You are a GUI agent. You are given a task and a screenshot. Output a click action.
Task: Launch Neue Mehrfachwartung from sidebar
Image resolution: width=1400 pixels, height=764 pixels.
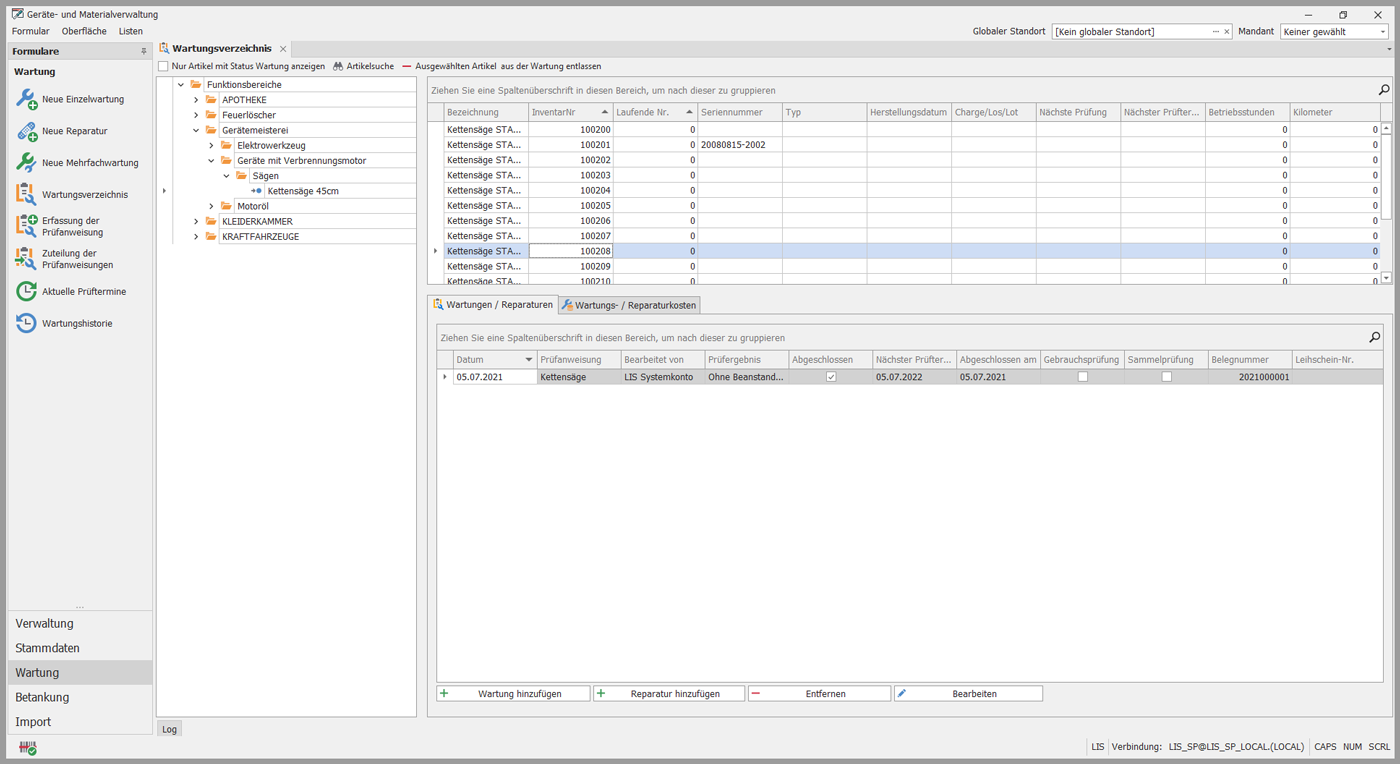(x=26, y=163)
